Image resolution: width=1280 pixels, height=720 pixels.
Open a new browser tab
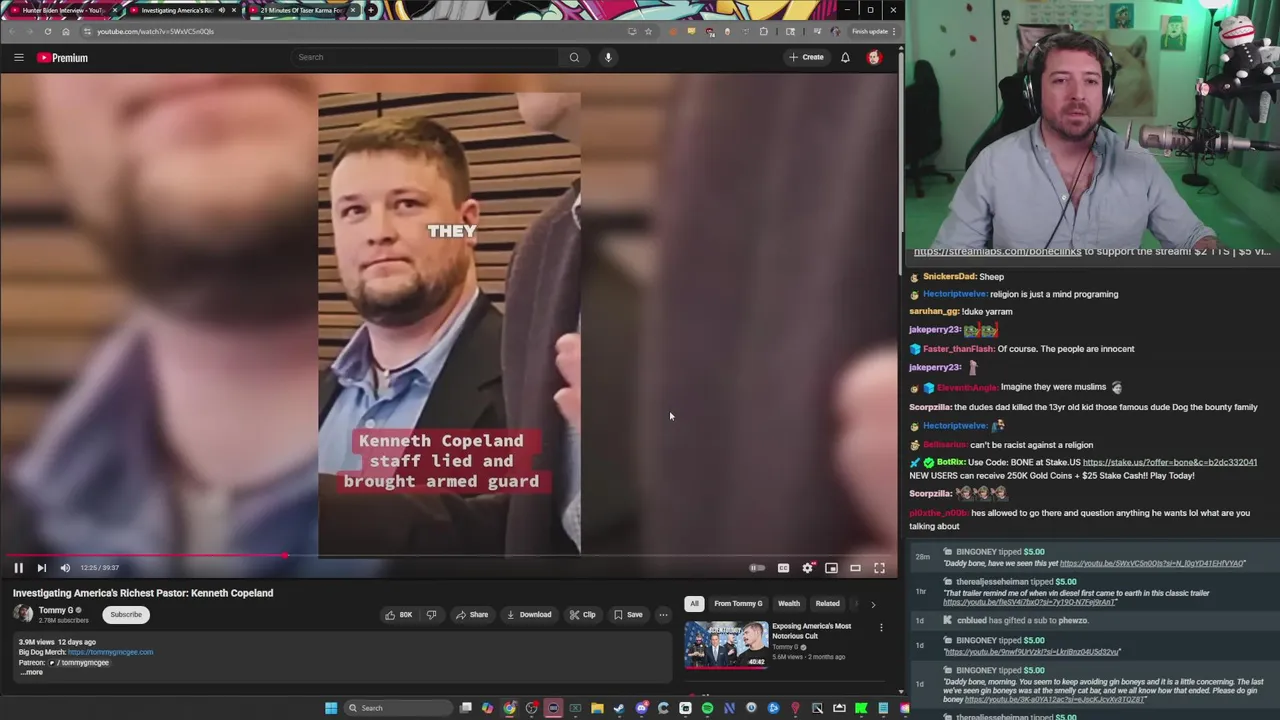[371, 10]
